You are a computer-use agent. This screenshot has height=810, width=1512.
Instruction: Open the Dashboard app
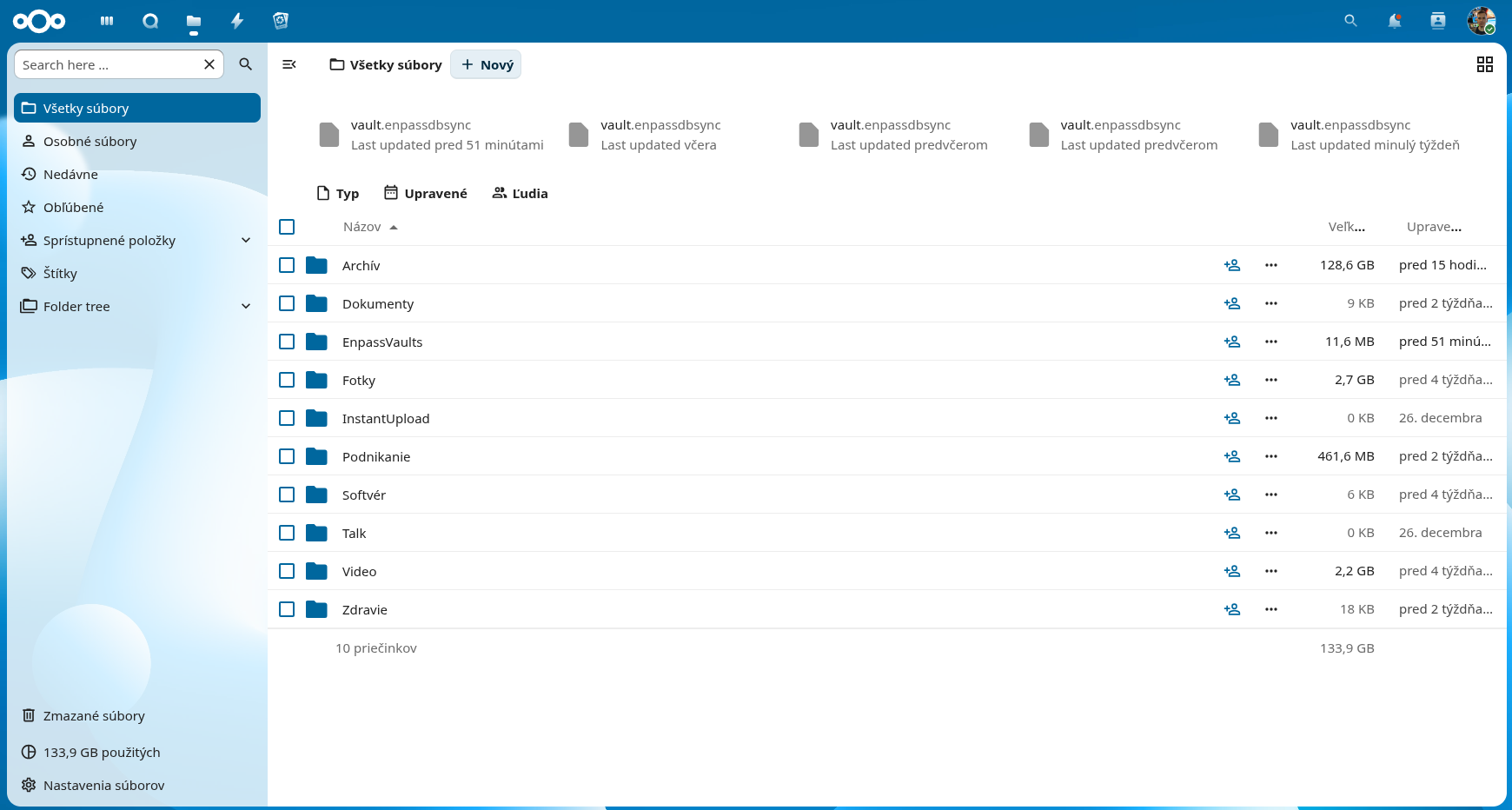pyautogui.click(x=106, y=20)
